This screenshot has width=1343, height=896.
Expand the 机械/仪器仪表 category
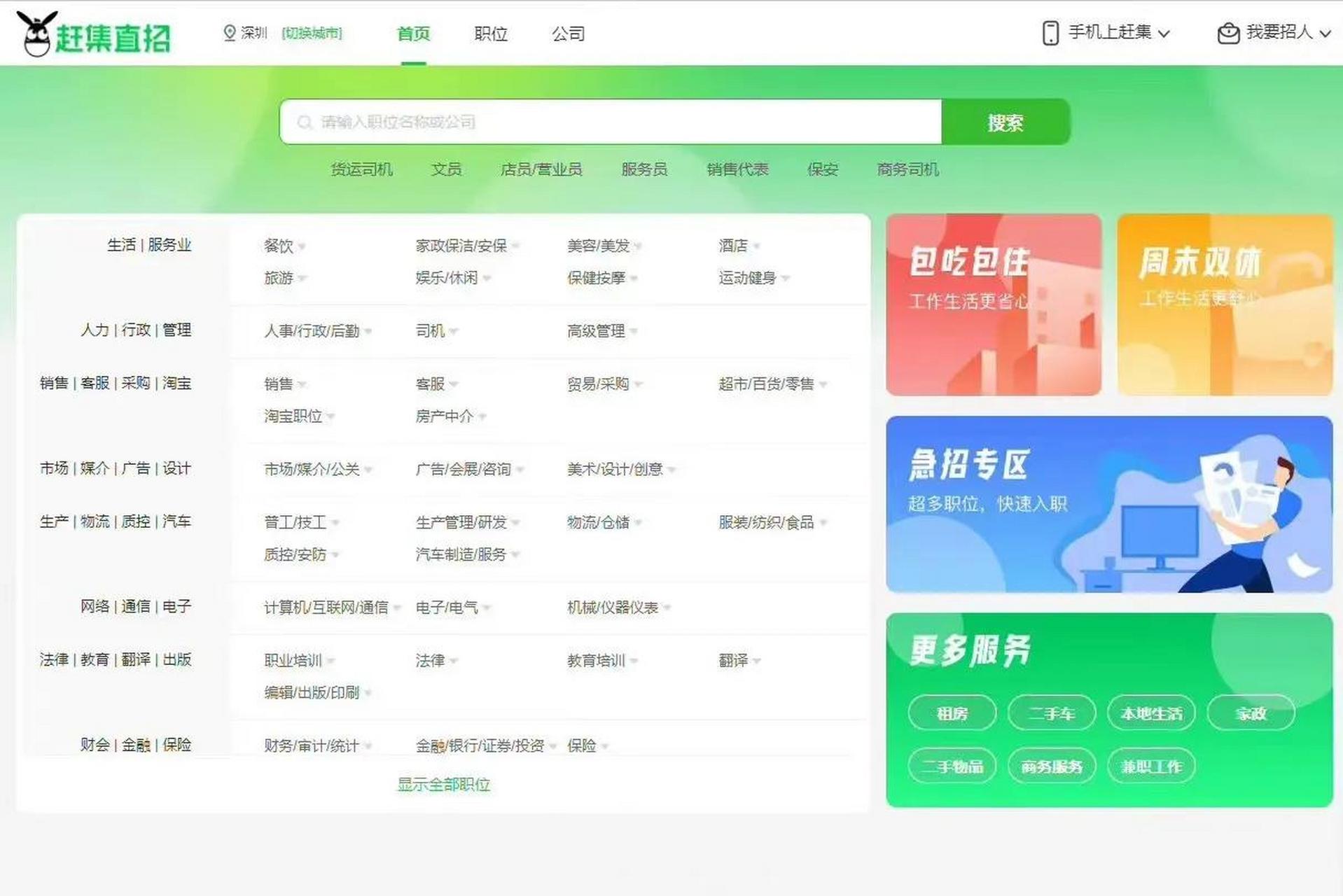[618, 608]
